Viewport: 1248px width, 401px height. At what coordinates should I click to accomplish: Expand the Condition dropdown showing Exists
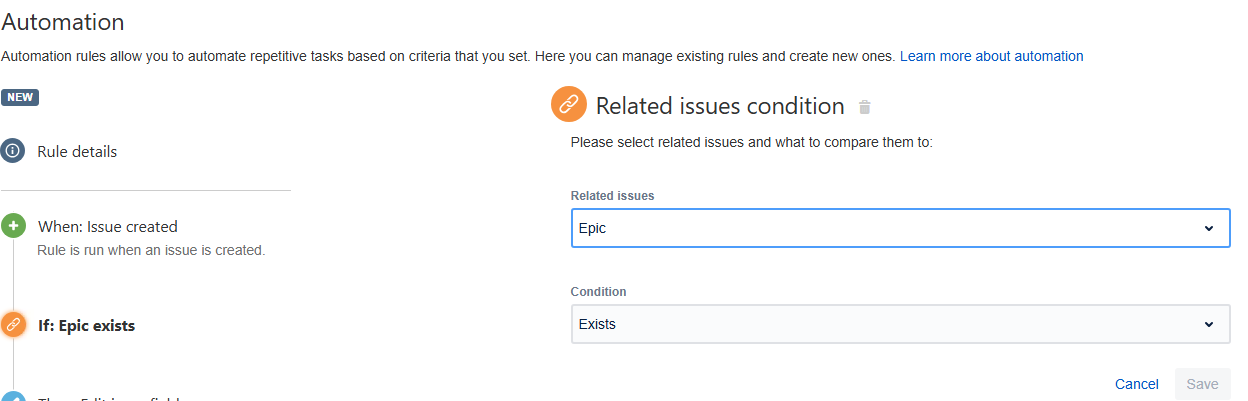(900, 324)
